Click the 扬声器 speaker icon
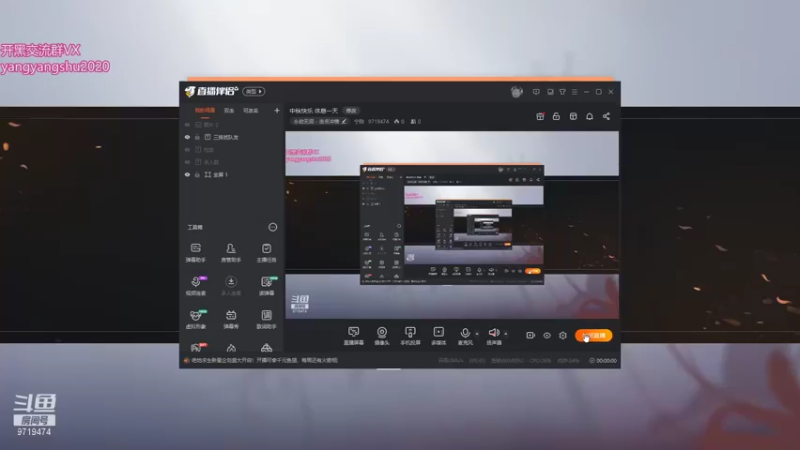Screen dimensions: 800x450 [x=494, y=333]
